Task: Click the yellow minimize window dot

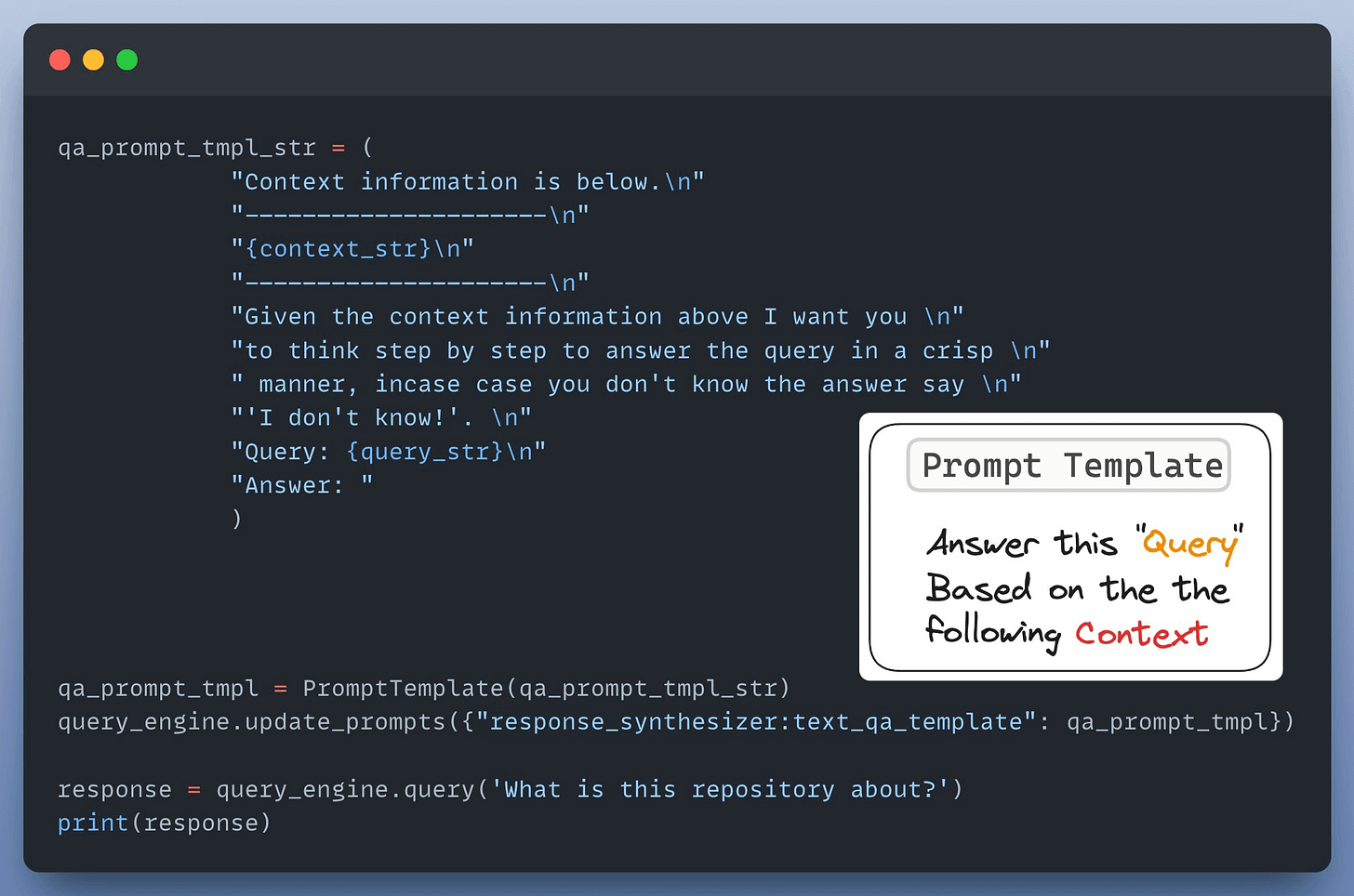Action: (x=93, y=60)
